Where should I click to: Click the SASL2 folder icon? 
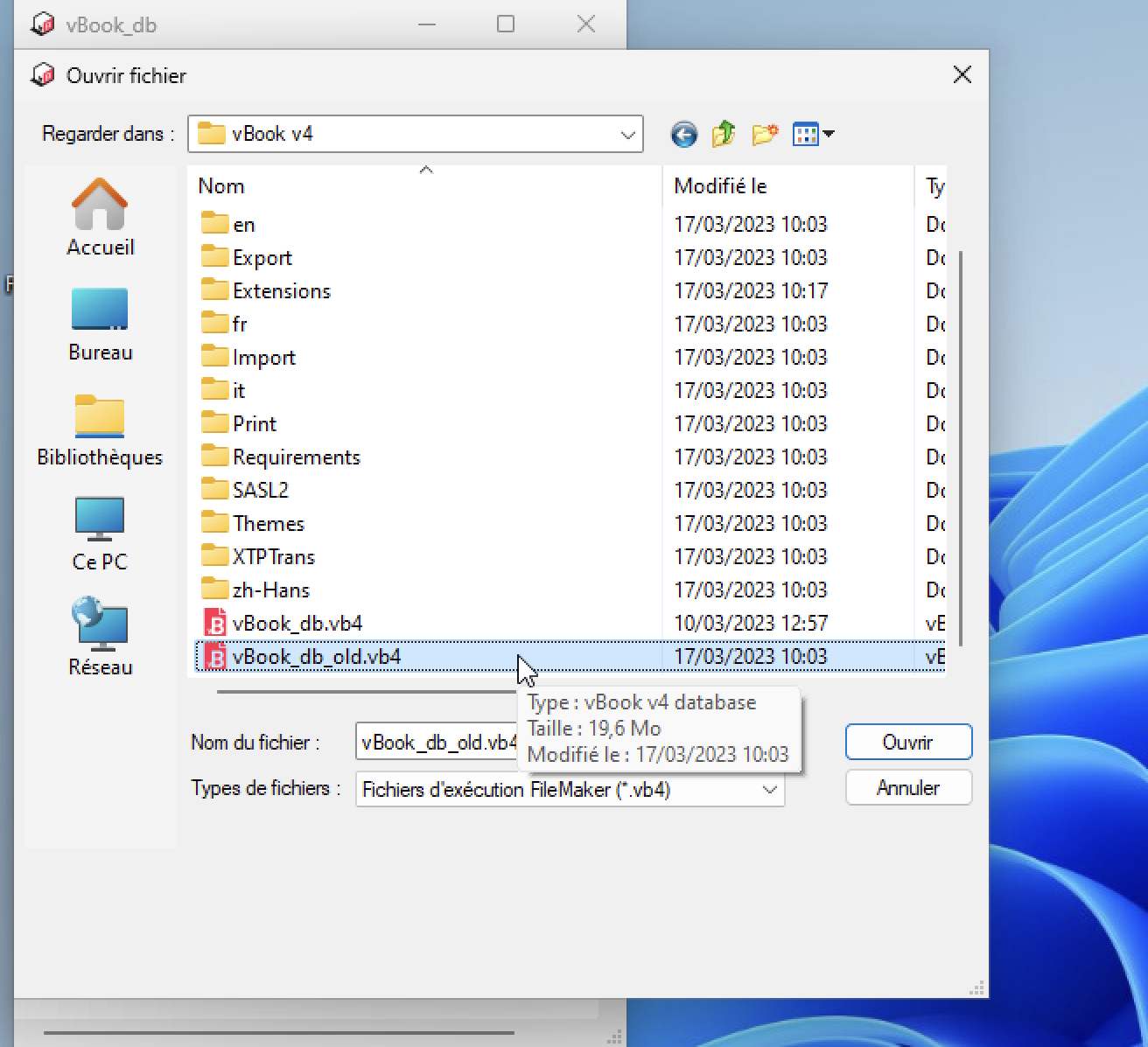coord(214,490)
